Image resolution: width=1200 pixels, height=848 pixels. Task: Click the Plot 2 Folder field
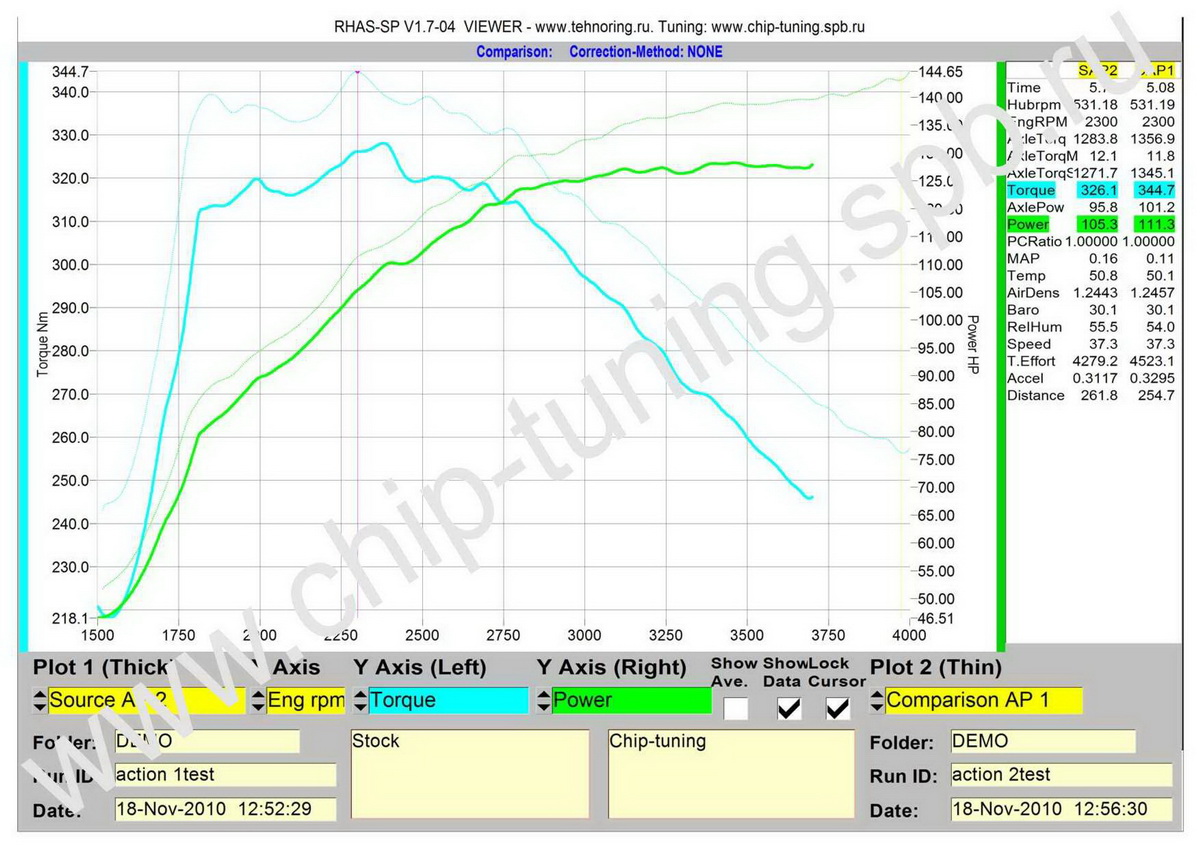coord(1041,742)
